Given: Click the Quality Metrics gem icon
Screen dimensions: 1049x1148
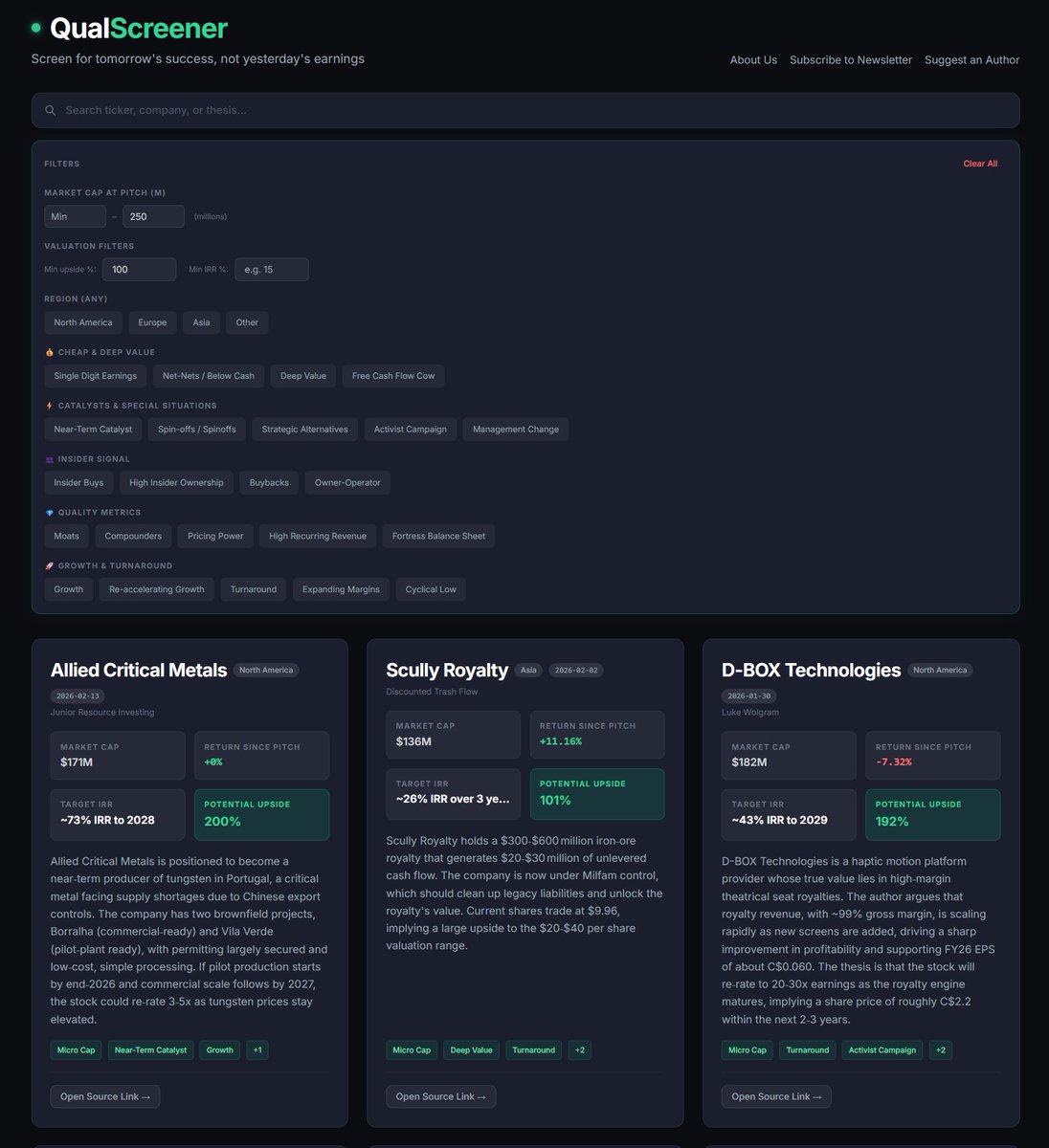Looking at the screenshot, I should click(x=50, y=513).
